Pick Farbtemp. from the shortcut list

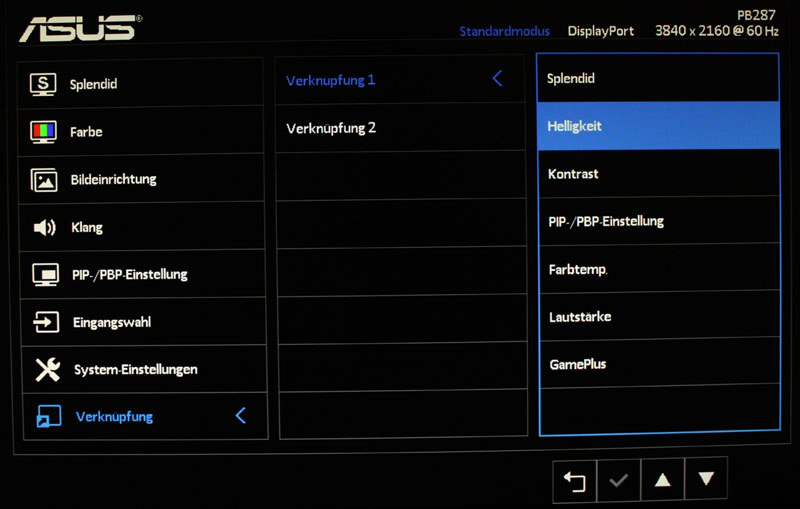click(x=660, y=269)
